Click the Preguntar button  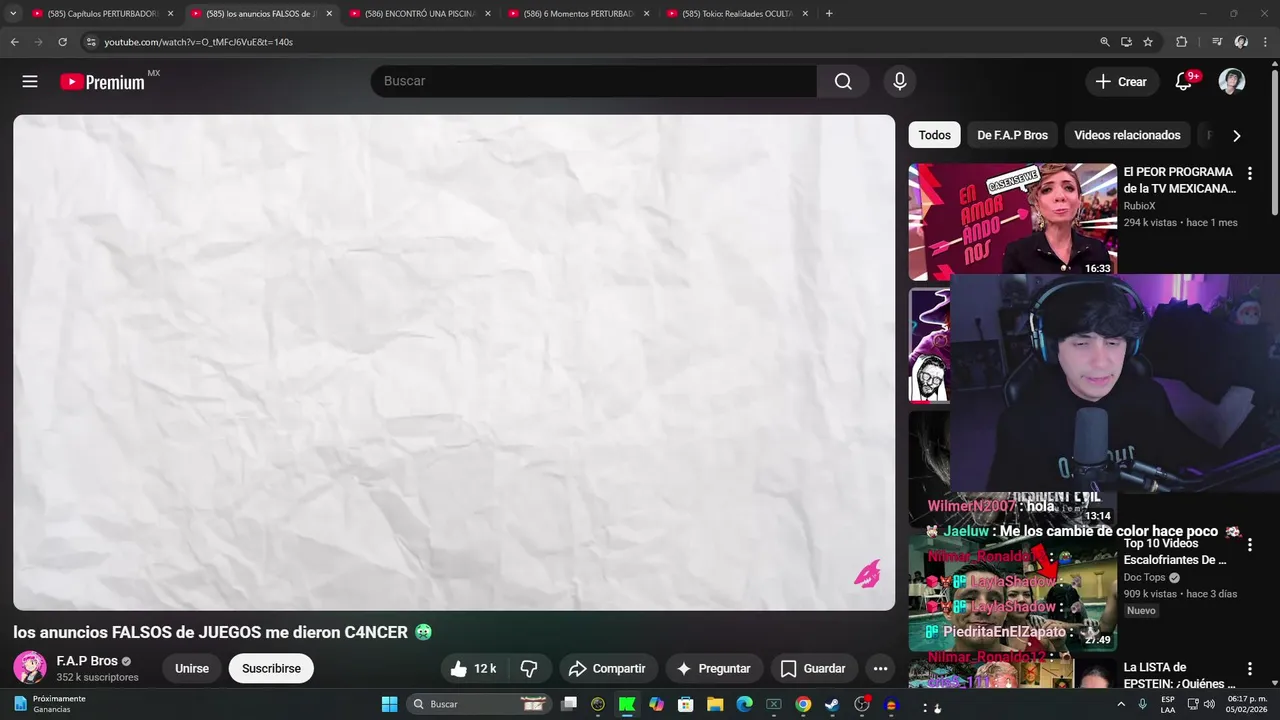[714, 669]
